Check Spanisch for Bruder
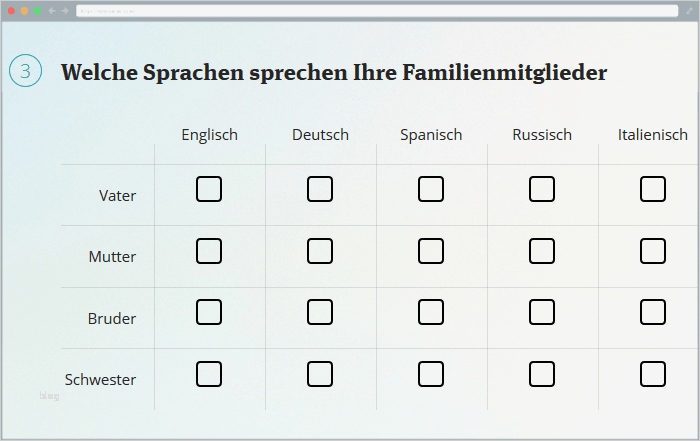Screen dimensions: 700x441 pyautogui.click(x=431, y=312)
